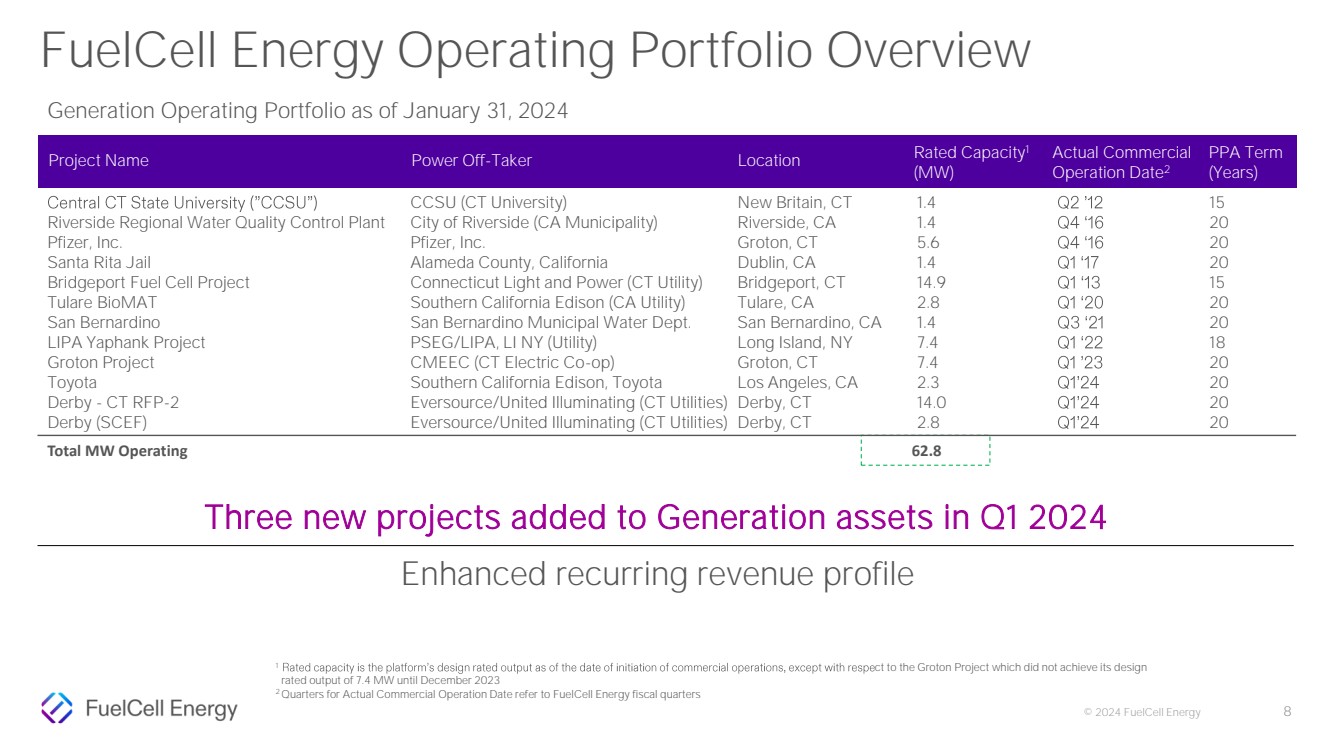This screenshot has height=749, width=1333.
Task: Click 'PSEG/LIPA, LI NY (Utility)' cell
Action: (504, 343)
